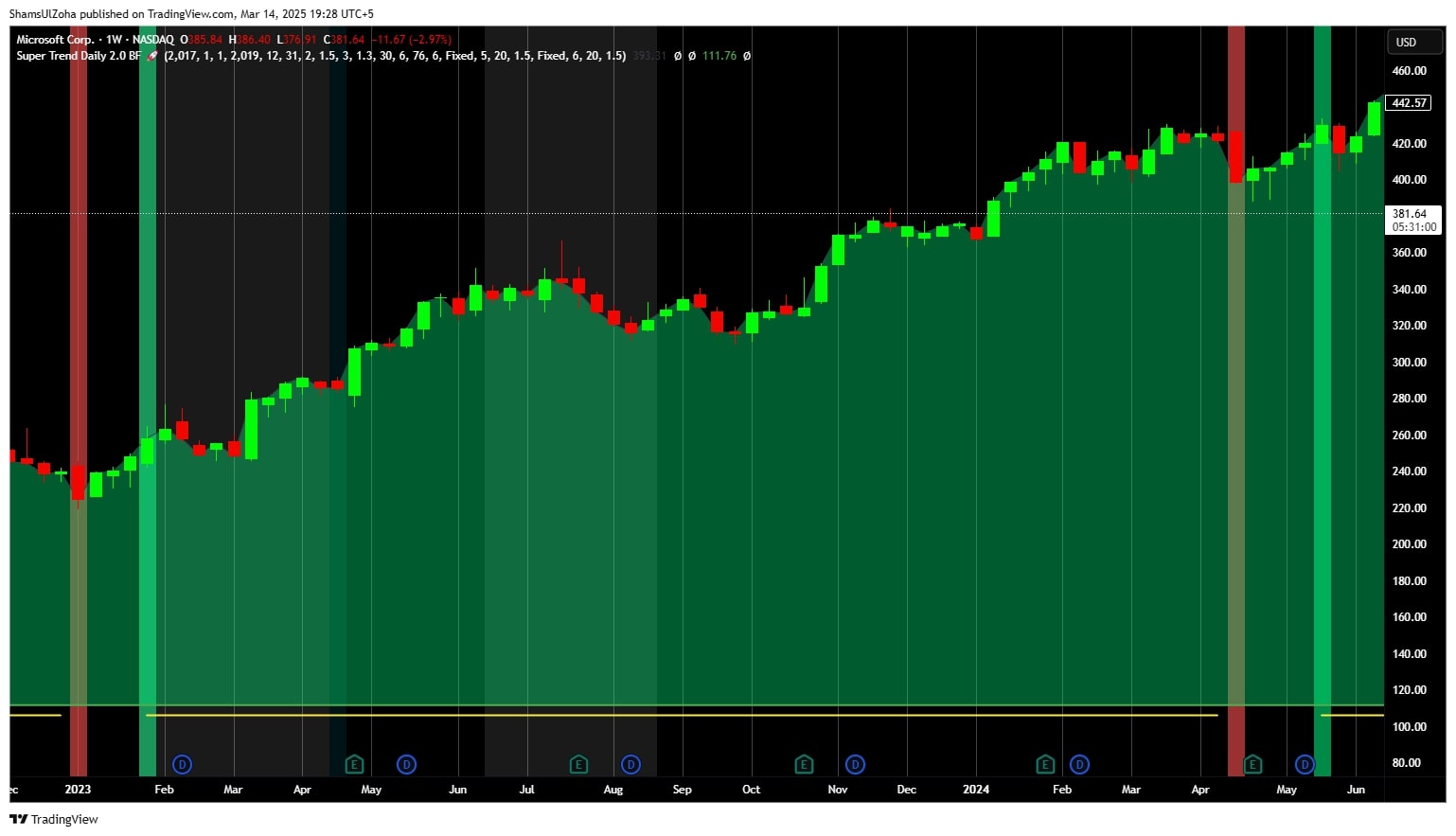Image resolution: width=1456 pixels, height=836 pixels.
Task: Click the TradingView logo below the chart
Action: pyautogui.click(x=54, y=820)
